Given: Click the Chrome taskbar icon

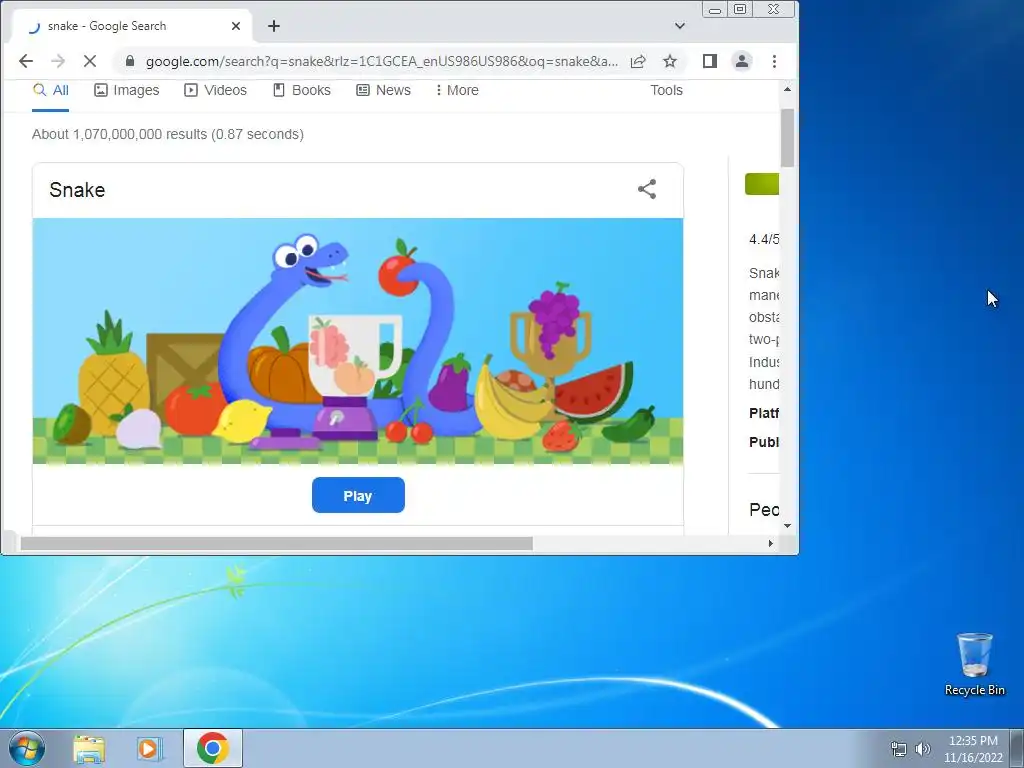Looking at the screenshot, I should pyautogui.click(x=212, y=748).
